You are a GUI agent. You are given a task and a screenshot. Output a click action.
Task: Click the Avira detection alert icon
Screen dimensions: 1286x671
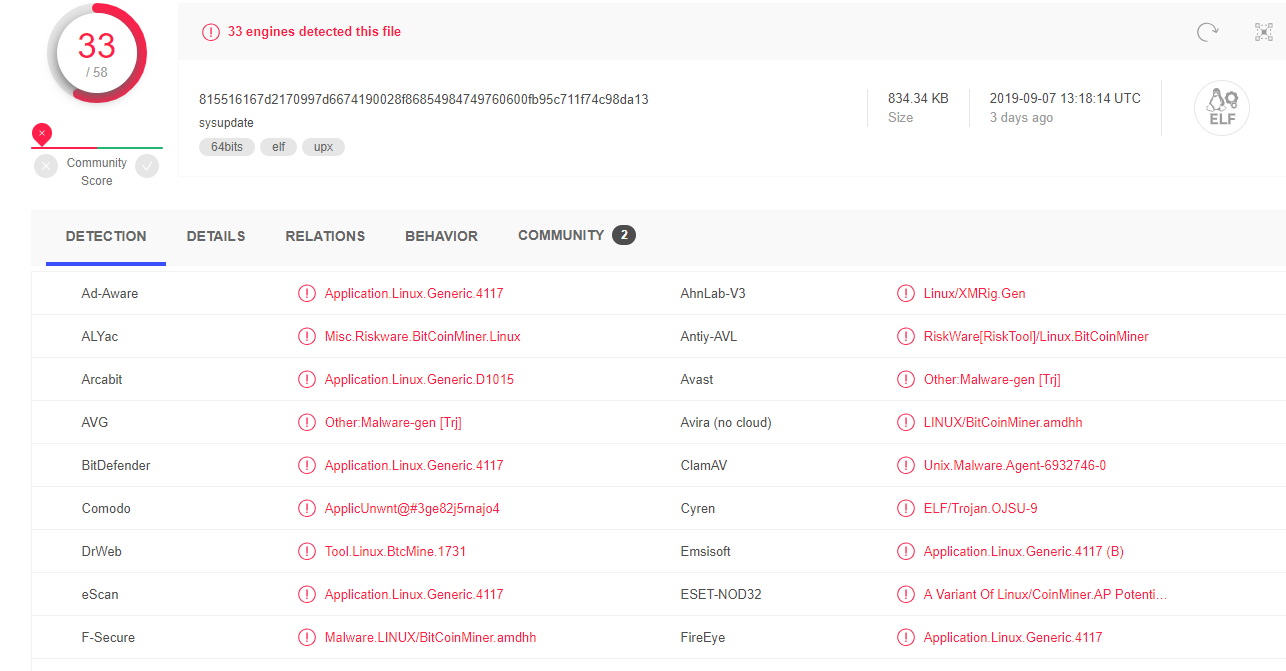(x=906, y=423)
